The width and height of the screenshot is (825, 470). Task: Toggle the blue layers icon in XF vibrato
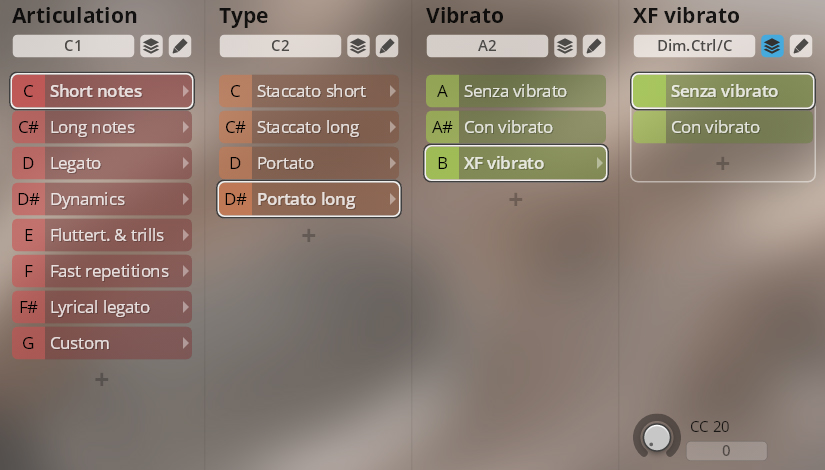pyautogui.click(x=771, y=46)
